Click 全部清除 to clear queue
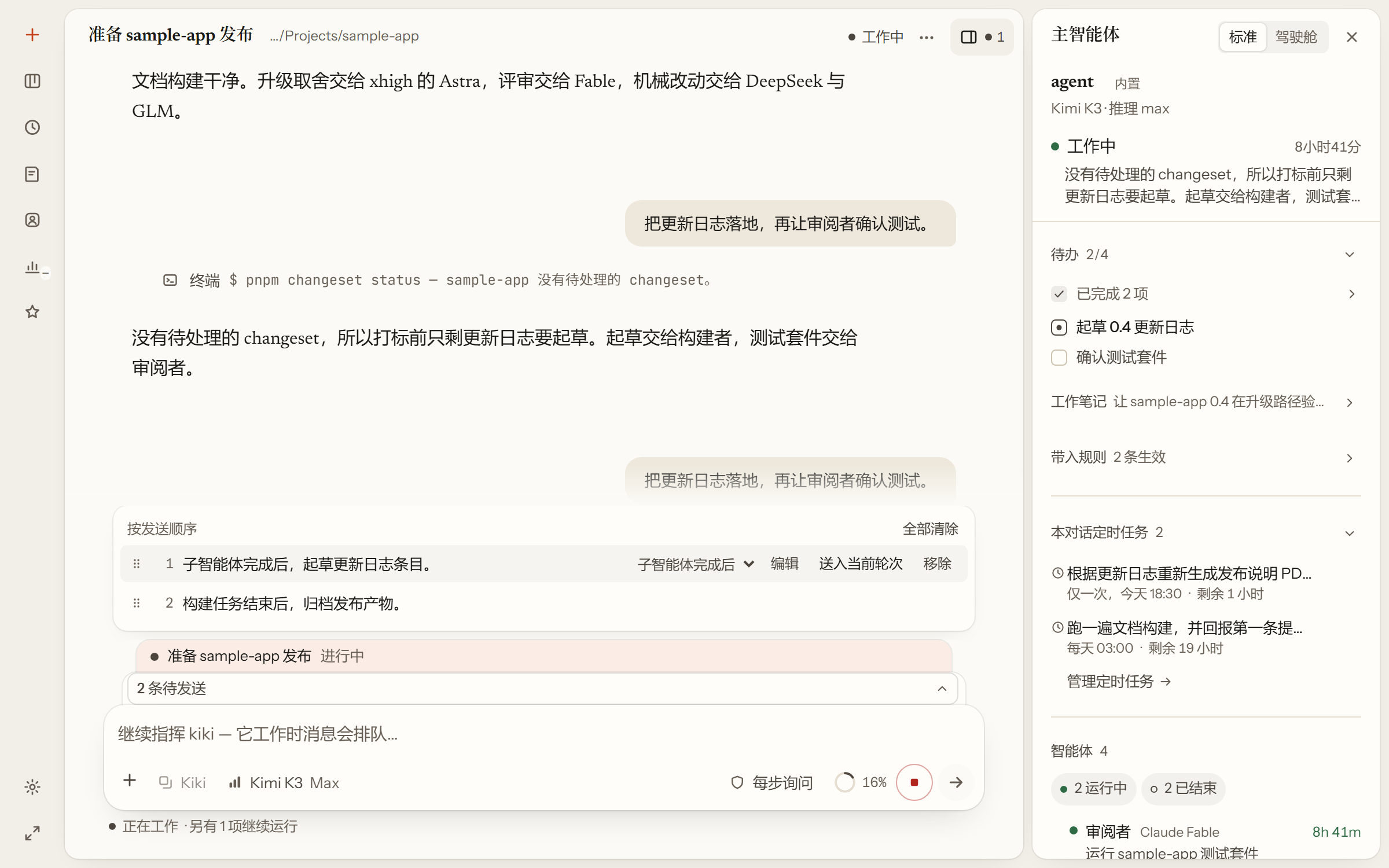Image resolution: width=1389 pixels, height=868 pixels. click(930, 528)
